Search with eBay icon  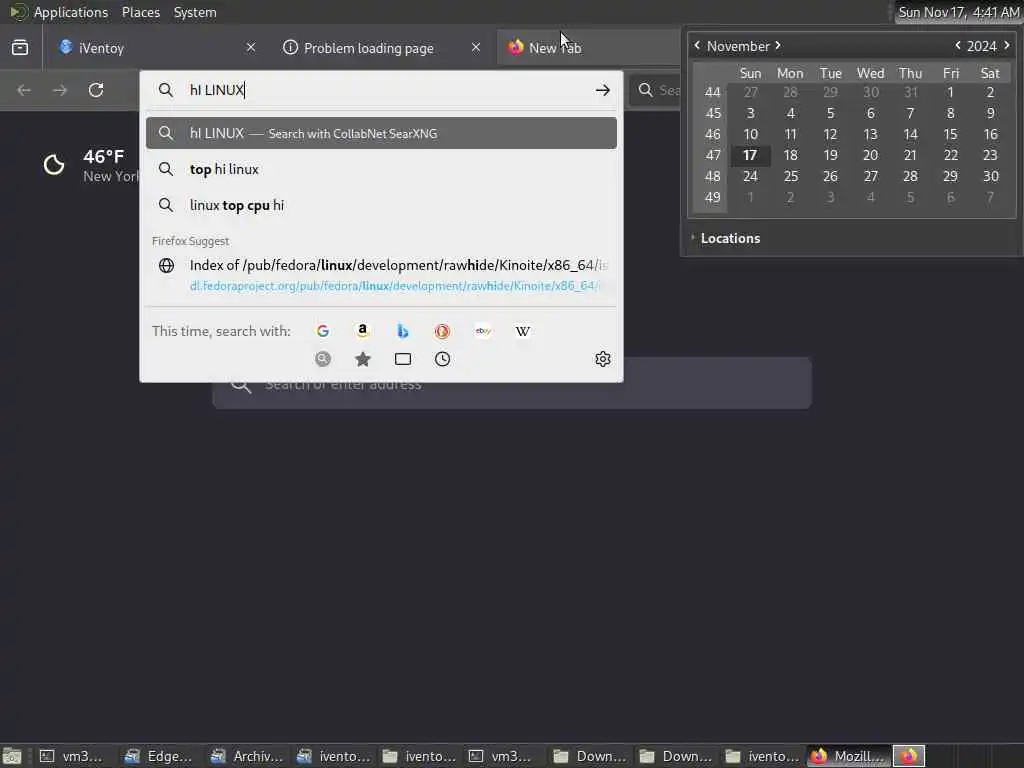pyautogui.click(x=483, y=331)
